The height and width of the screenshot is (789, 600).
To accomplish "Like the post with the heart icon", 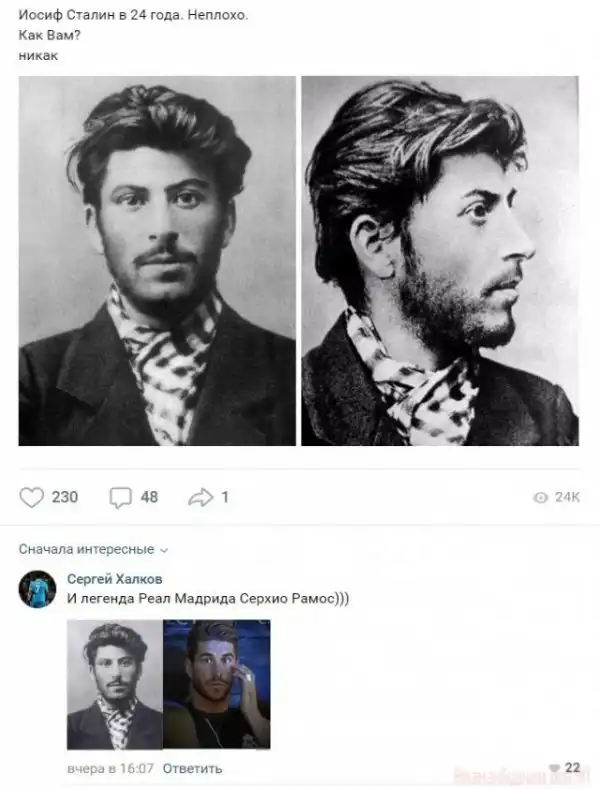I will (32, 497).
